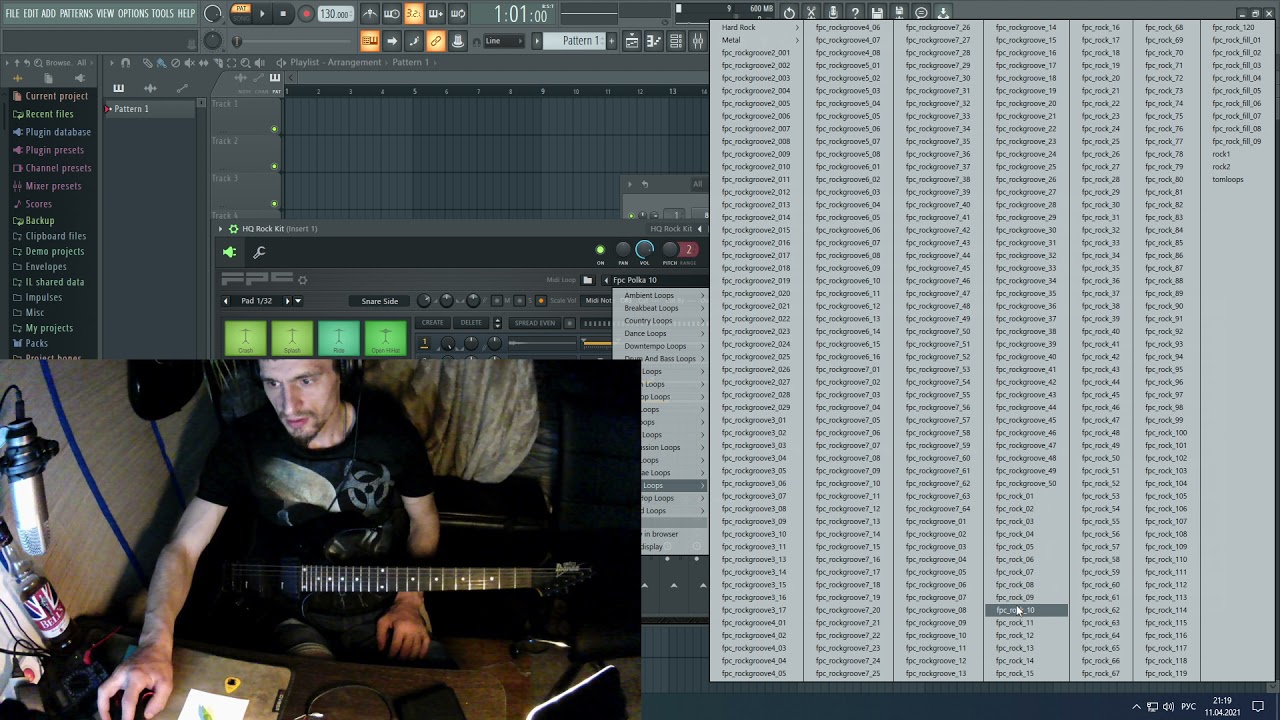Toggle the overdub (blend recording) icon
Image resolution: width=1280 pixels, height=720 pixels.
pyautogui.click(x=436, y=14)
